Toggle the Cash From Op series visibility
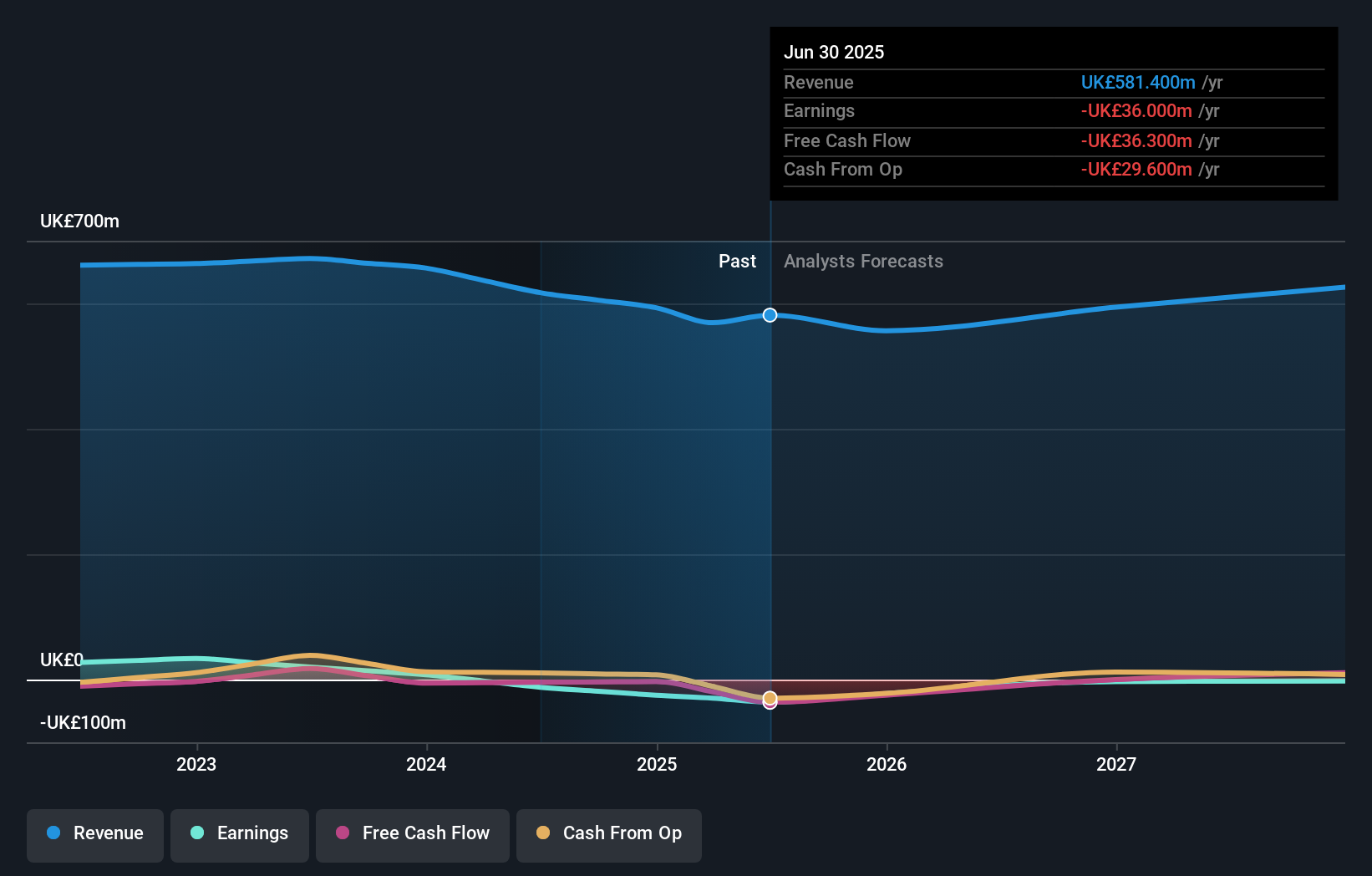Image resolution: width=1372 pixels, height=876 pixels. tap(608, 835)
